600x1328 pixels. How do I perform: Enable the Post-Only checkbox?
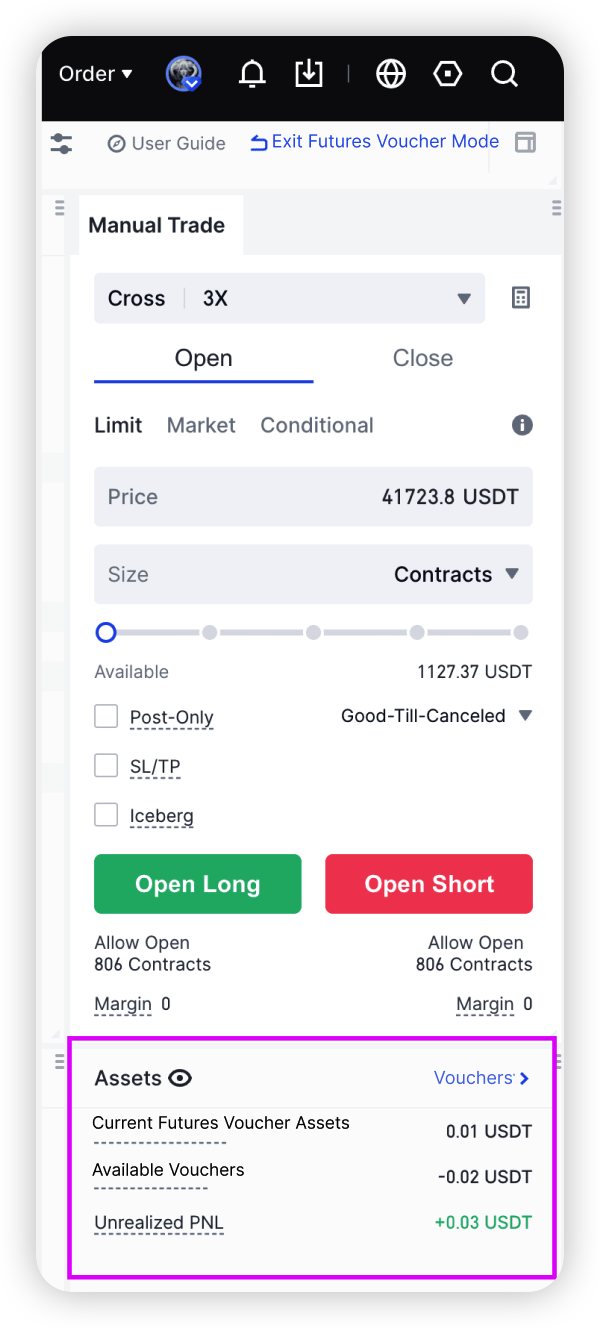point(106,716)
